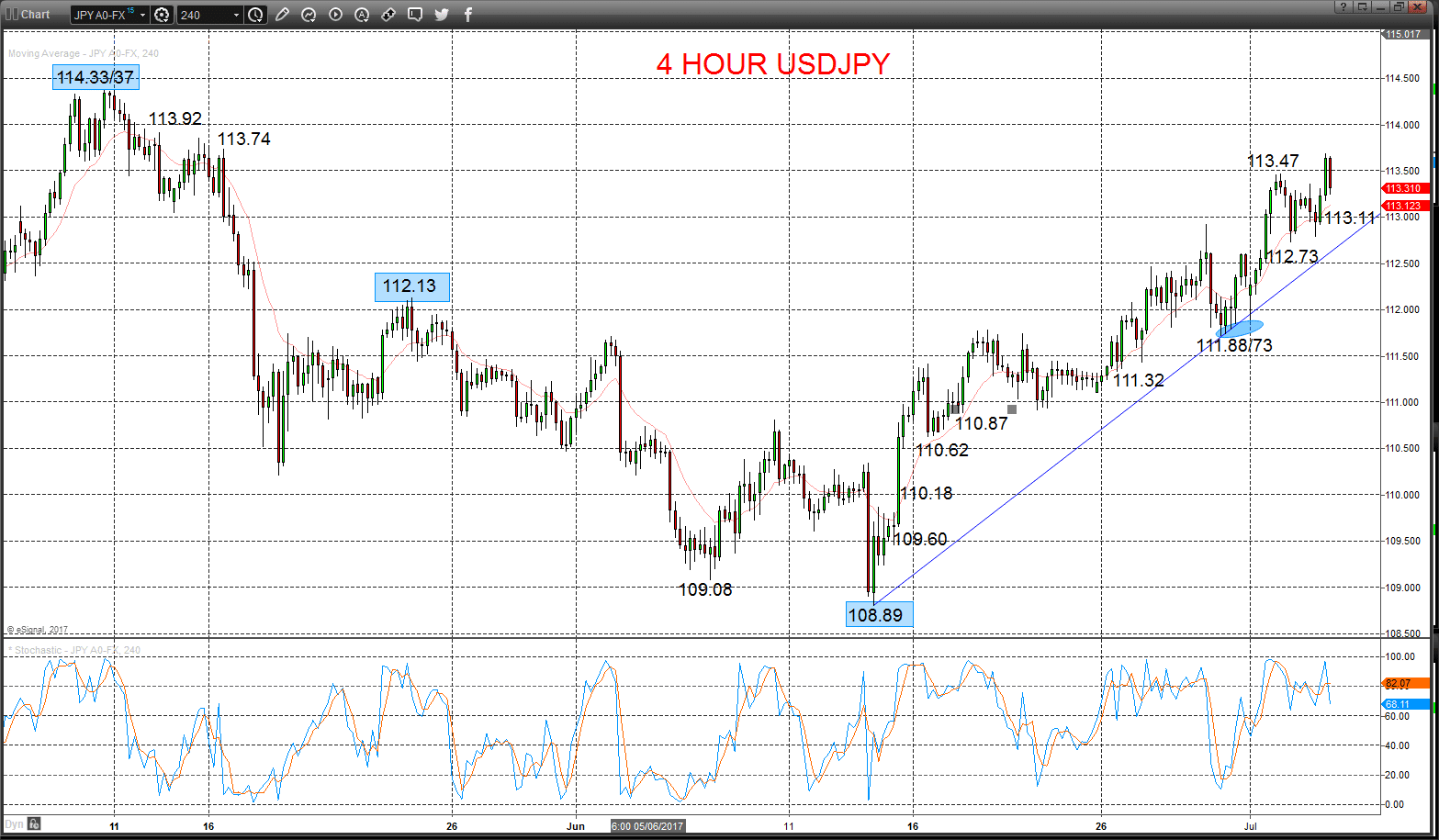Select the 111.32 annotation text
The width and height of the screenshot is (1439, 840).
(x=1139, y=380)
